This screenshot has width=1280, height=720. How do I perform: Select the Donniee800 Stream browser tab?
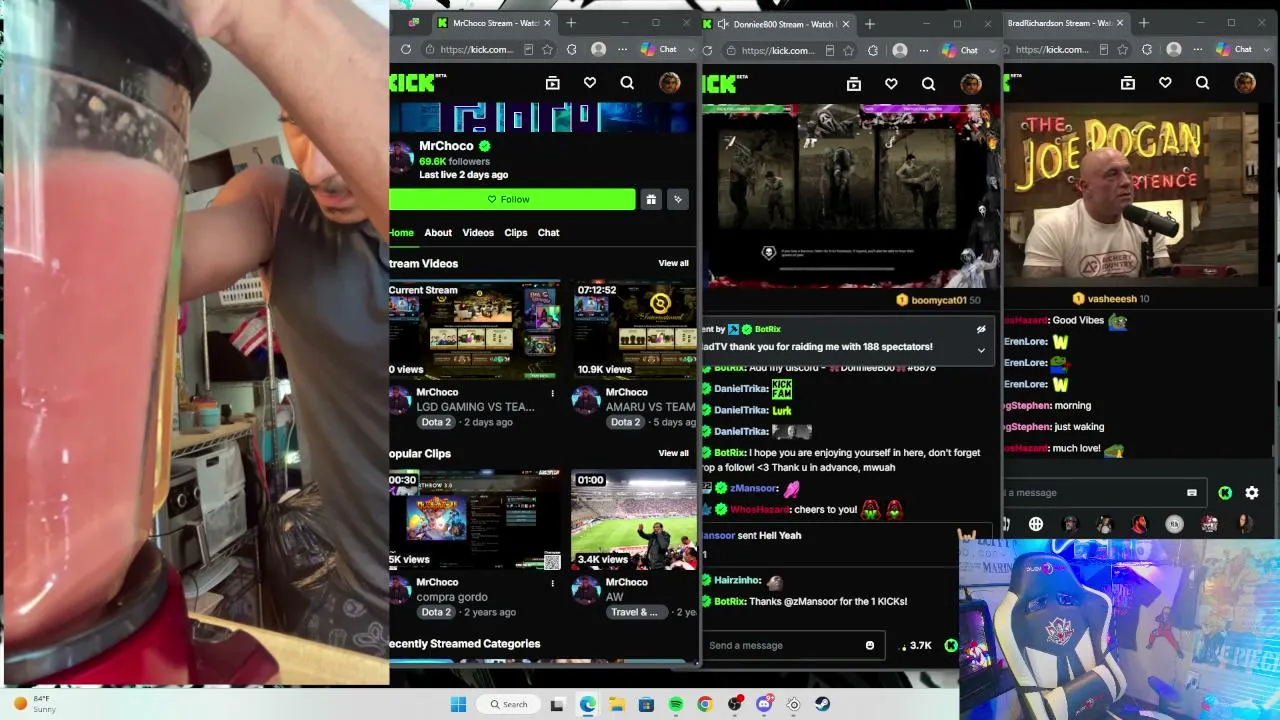tap(784, 24)
